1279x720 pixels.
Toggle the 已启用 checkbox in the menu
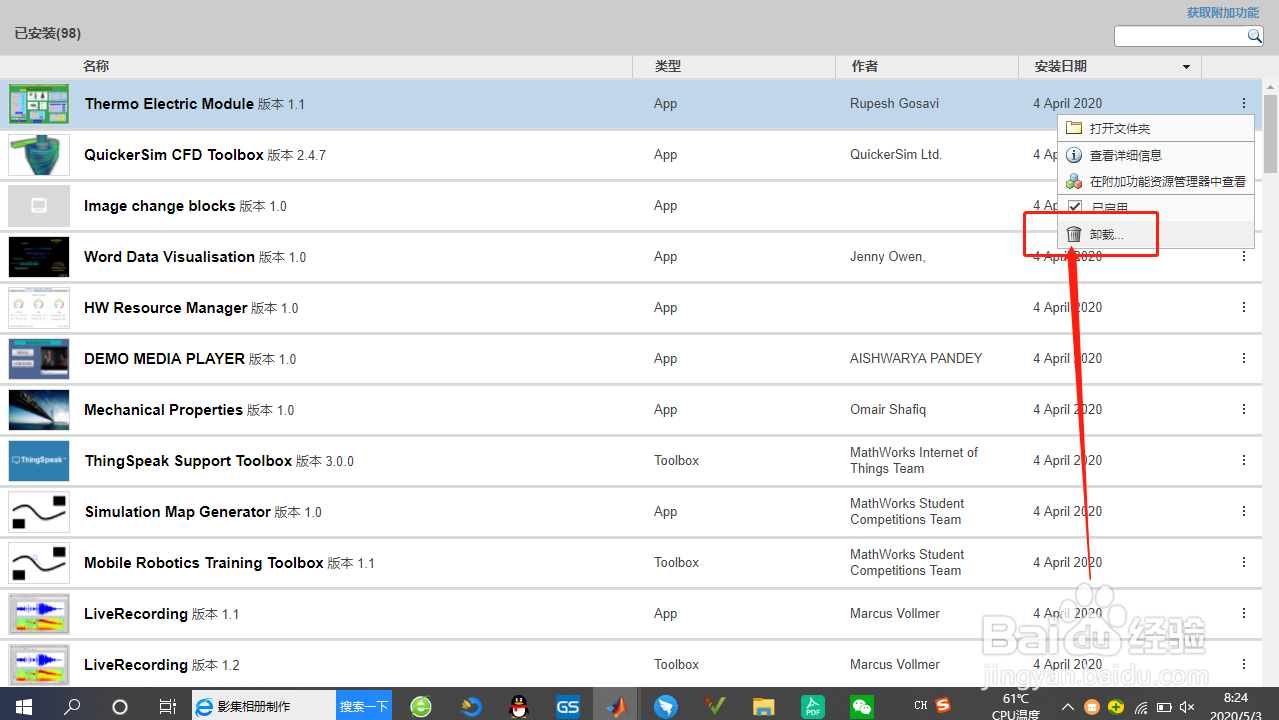(1075, 207)
